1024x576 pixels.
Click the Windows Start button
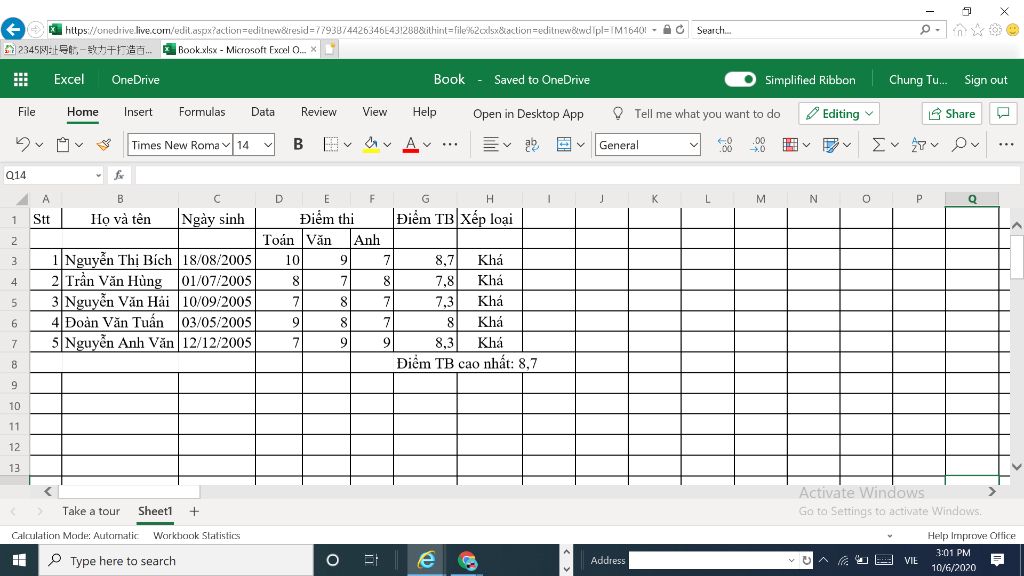point(19,560)
